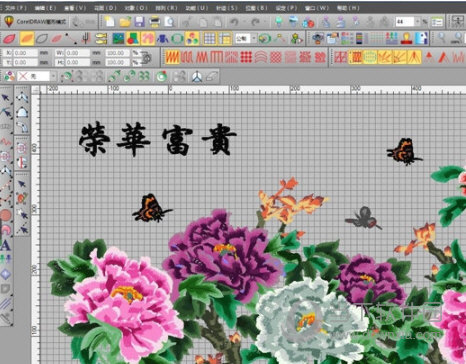Choose the Reshape Object tool below select arrow
The image size is (466, 364).
[x=6, y=112]
